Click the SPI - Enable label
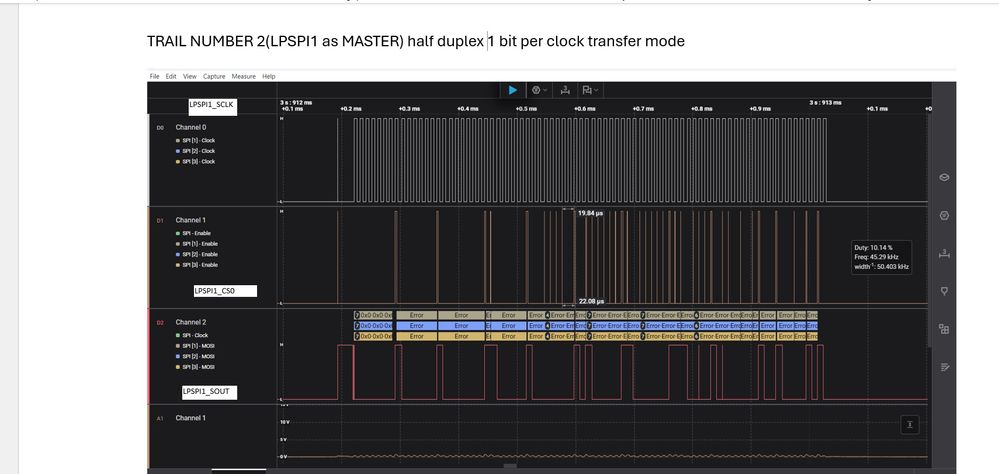 point(196,233)
